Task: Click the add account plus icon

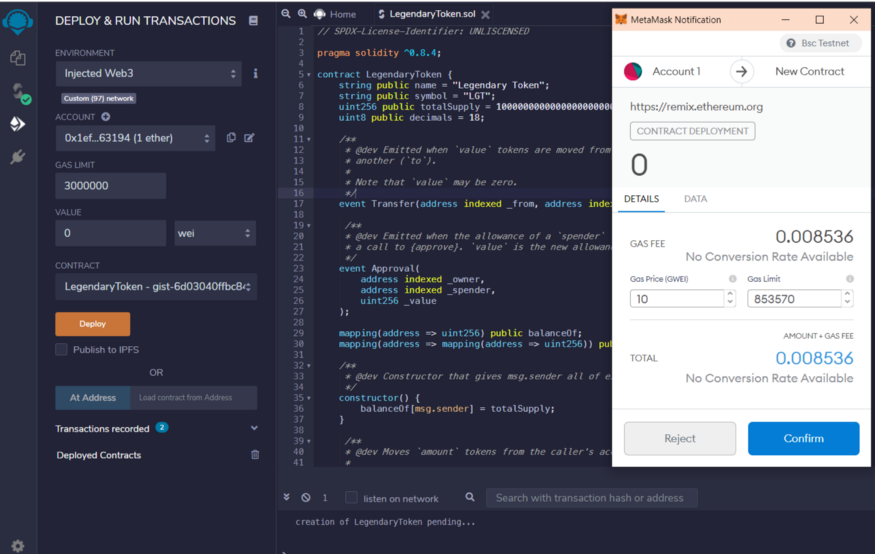Action: (x=105, y=117)
